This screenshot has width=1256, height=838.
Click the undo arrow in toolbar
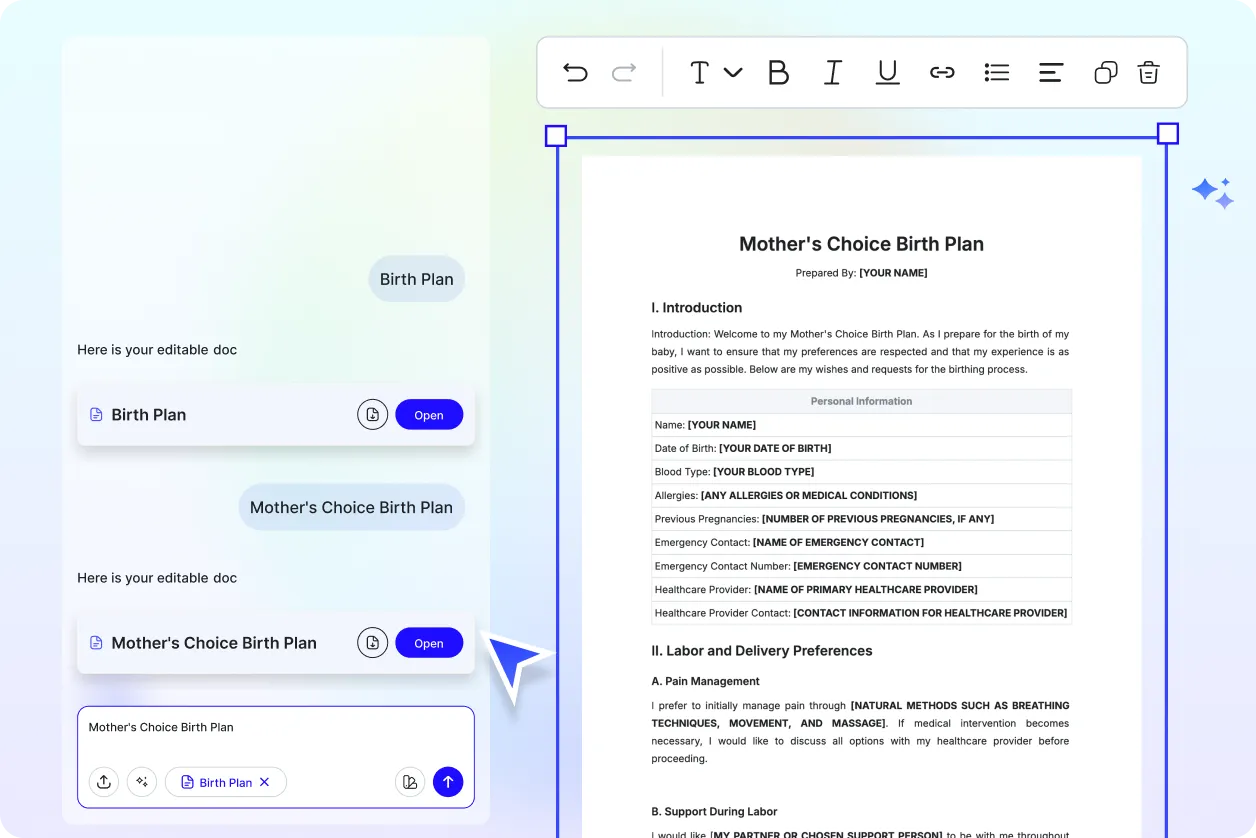pyautogui.click(x=575, y=72)
